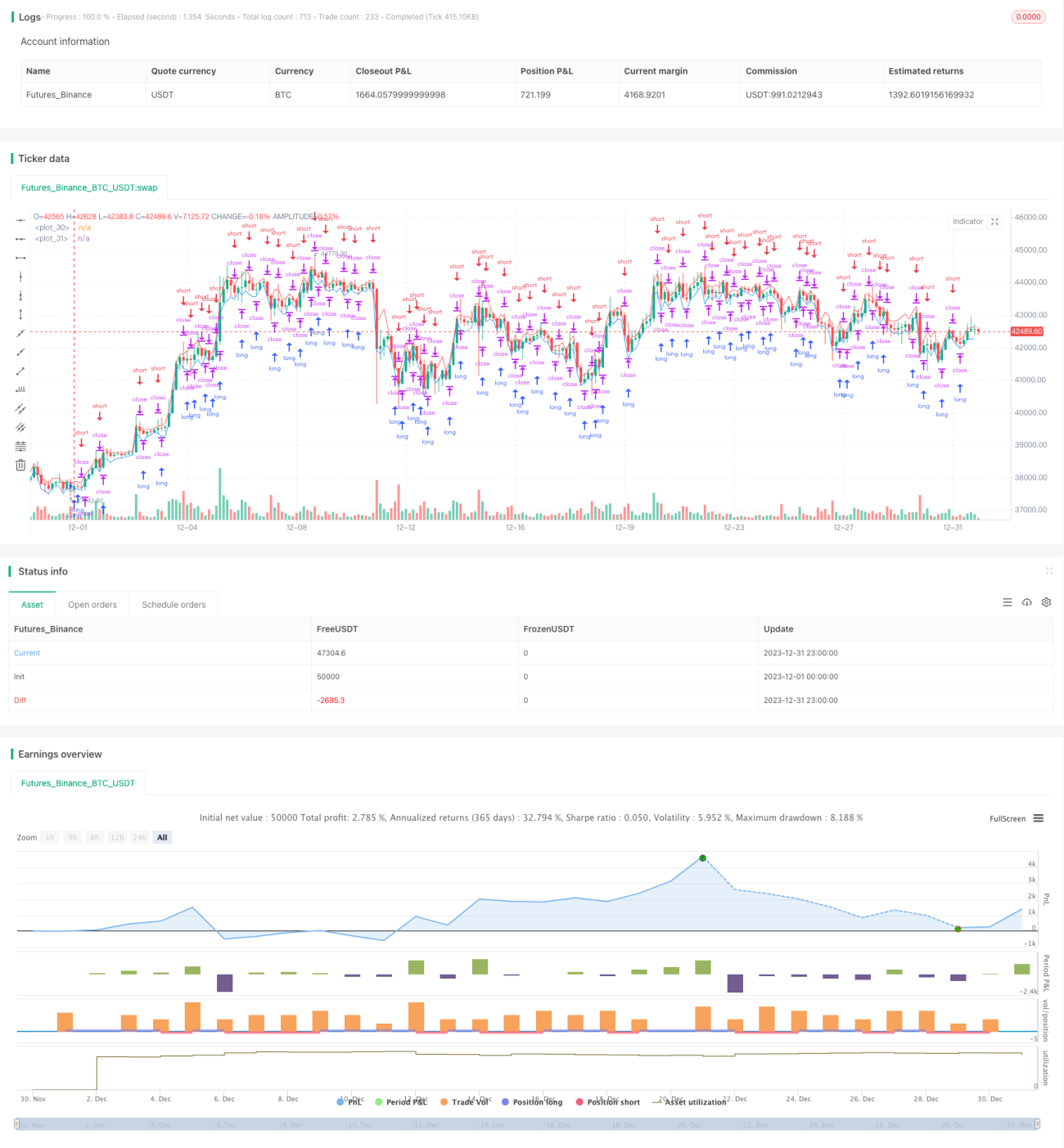The image size is (1064, 1148).
Task: Pick the Fibonacci horizontal levels tool
Action: 20,446
